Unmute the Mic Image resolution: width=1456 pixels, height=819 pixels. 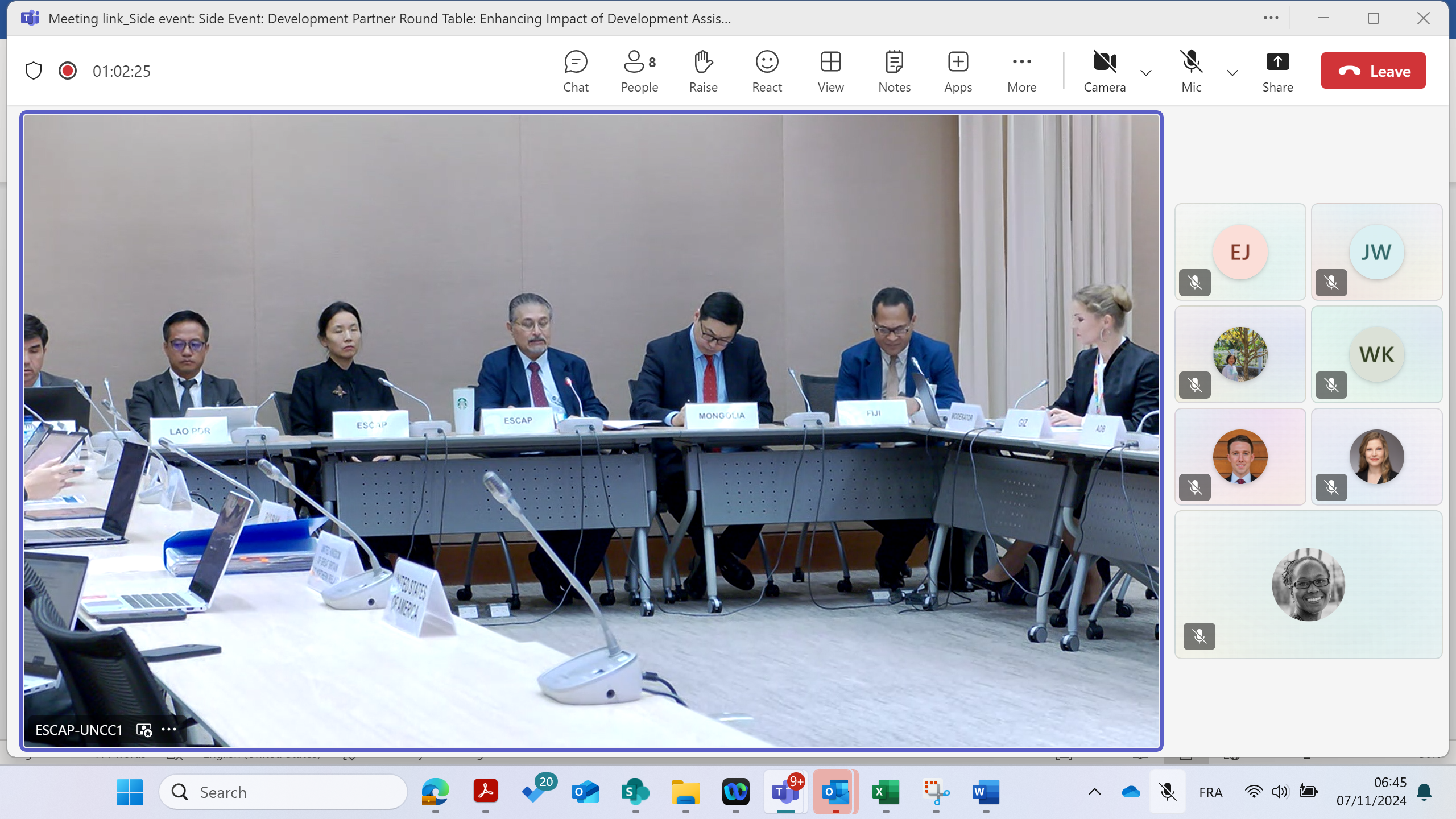(1191, 72)
